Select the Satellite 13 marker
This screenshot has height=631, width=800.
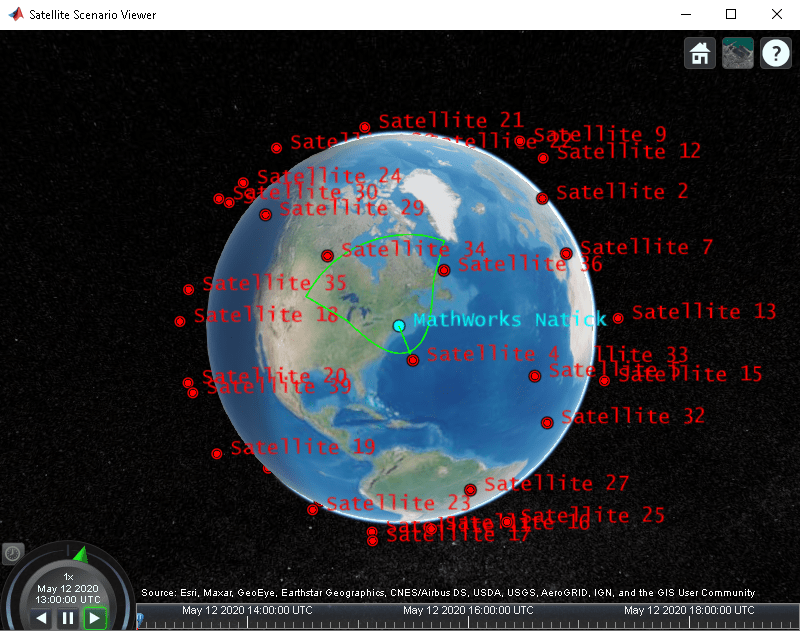pyautogui.click(x=618, y=319)
